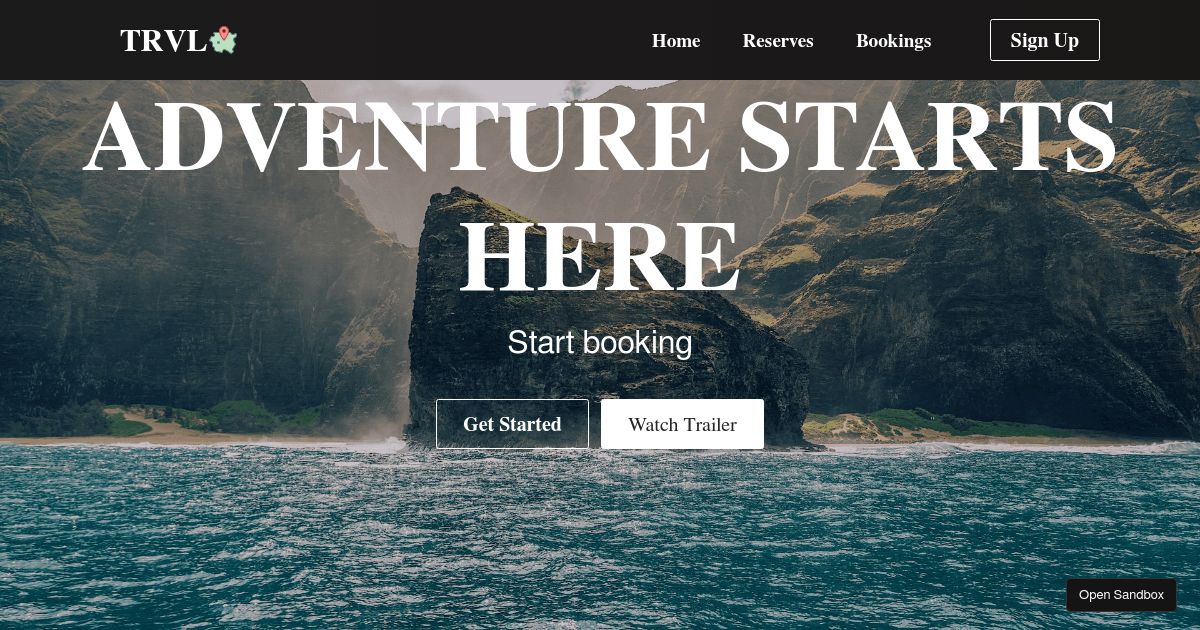1200x630 pixels.
Task: Open the Home nav link
Action: [x=676, y=40]
